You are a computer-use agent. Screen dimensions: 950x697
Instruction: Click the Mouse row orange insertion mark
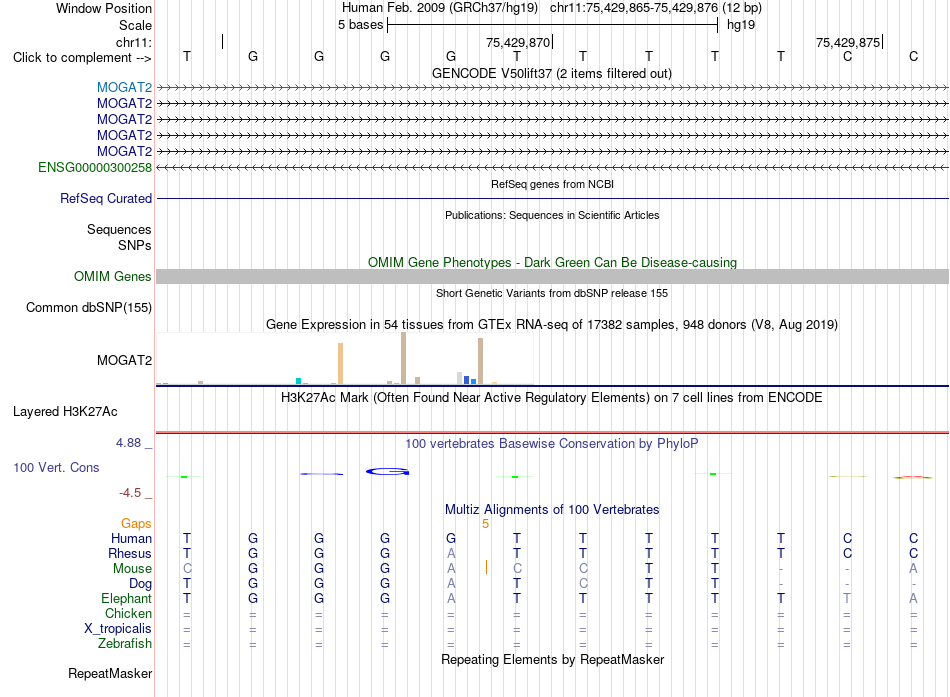(486, 567)
